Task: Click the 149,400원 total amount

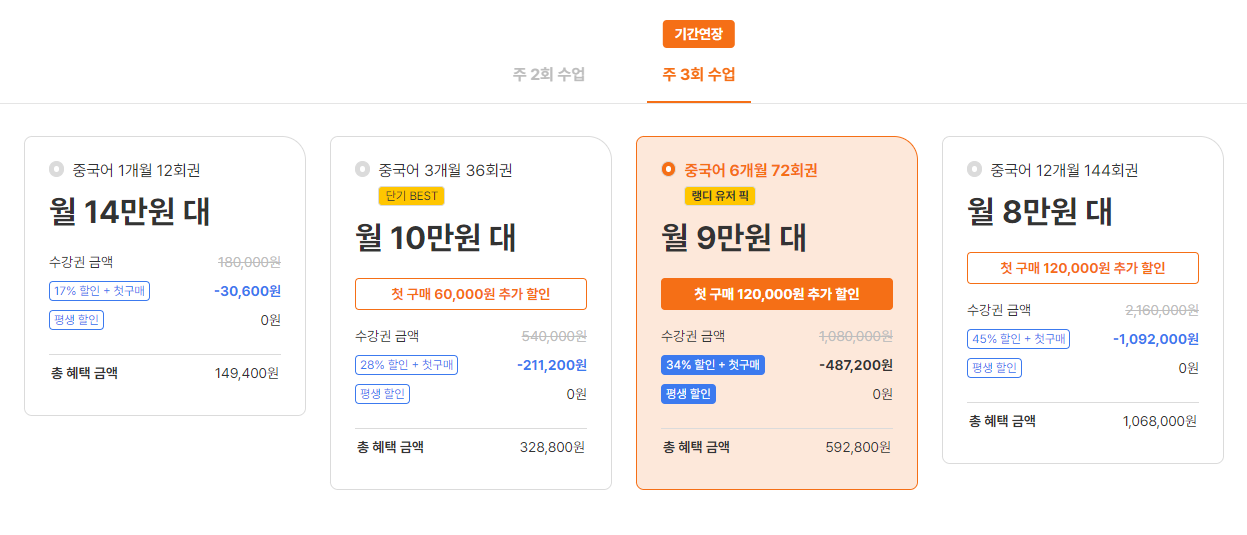Action: [x=247, y=373]
